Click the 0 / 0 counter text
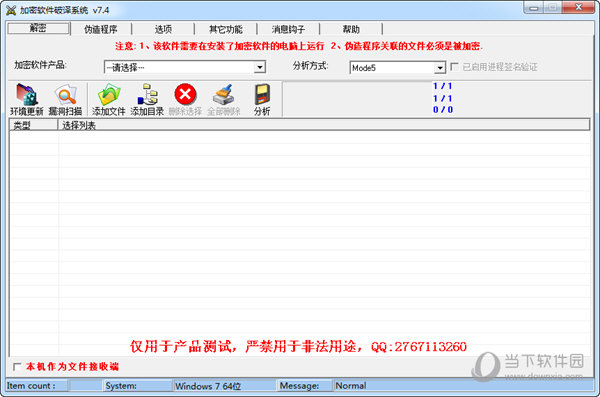The width and height of the screenshot is (600, 397). click(443, 110)
